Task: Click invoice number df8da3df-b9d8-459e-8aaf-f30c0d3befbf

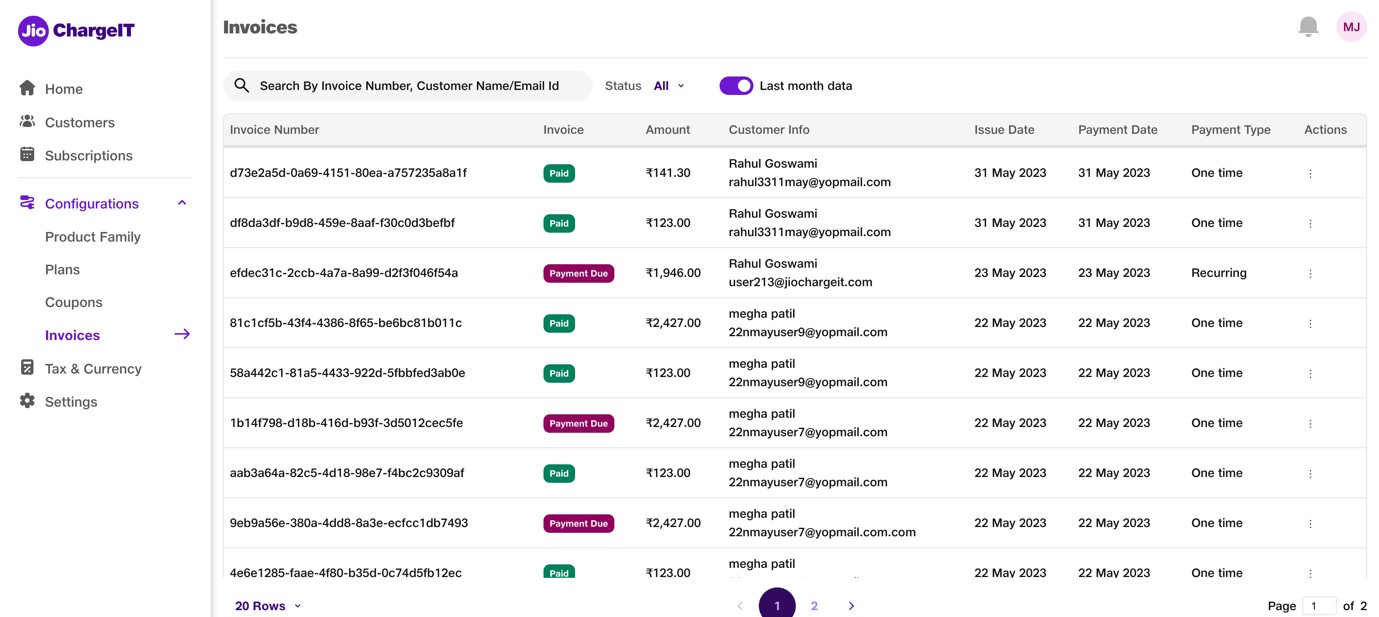Action: pos(342,223)
